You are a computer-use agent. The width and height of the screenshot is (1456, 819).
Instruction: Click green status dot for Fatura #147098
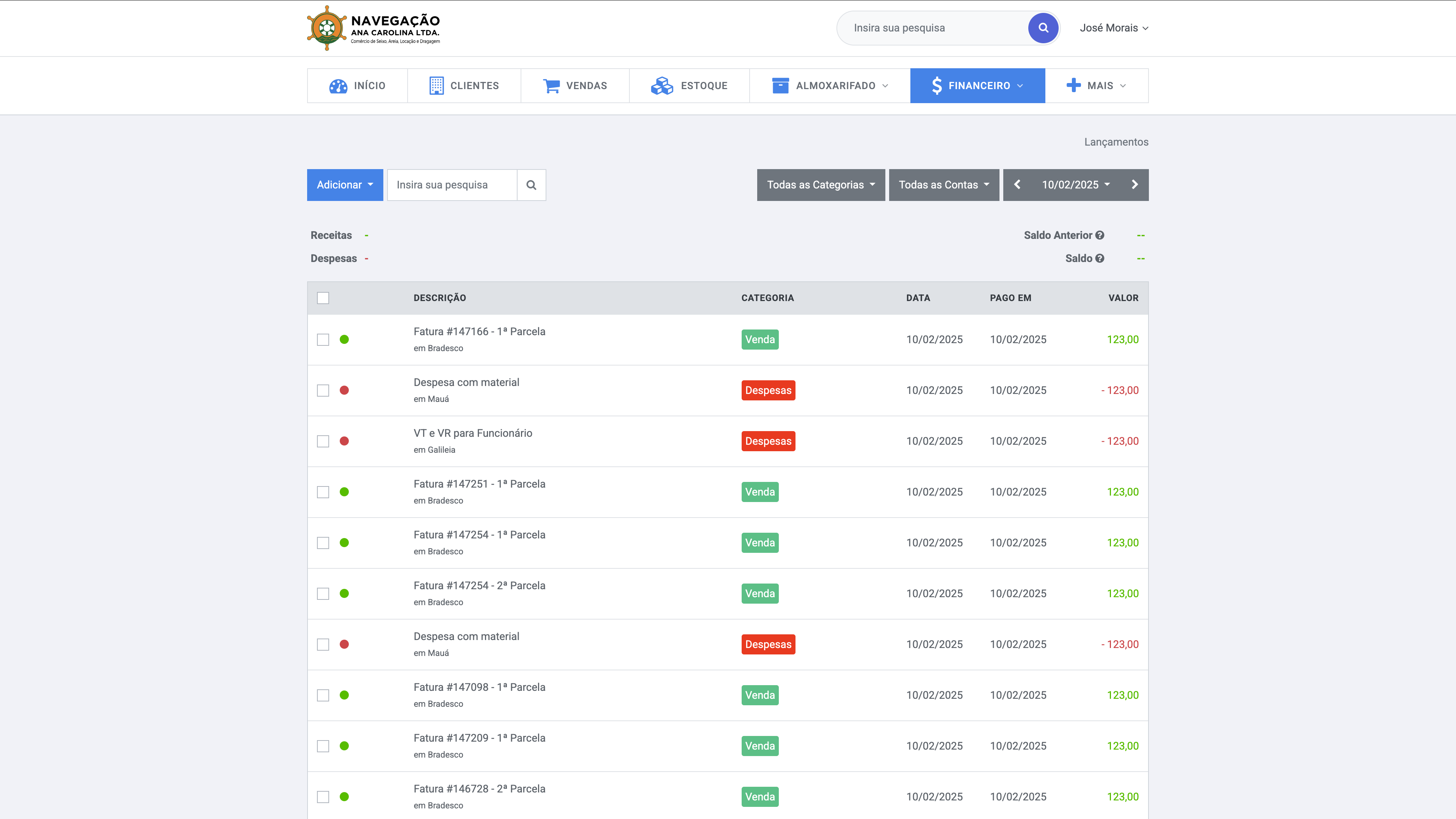coord(344,695)
